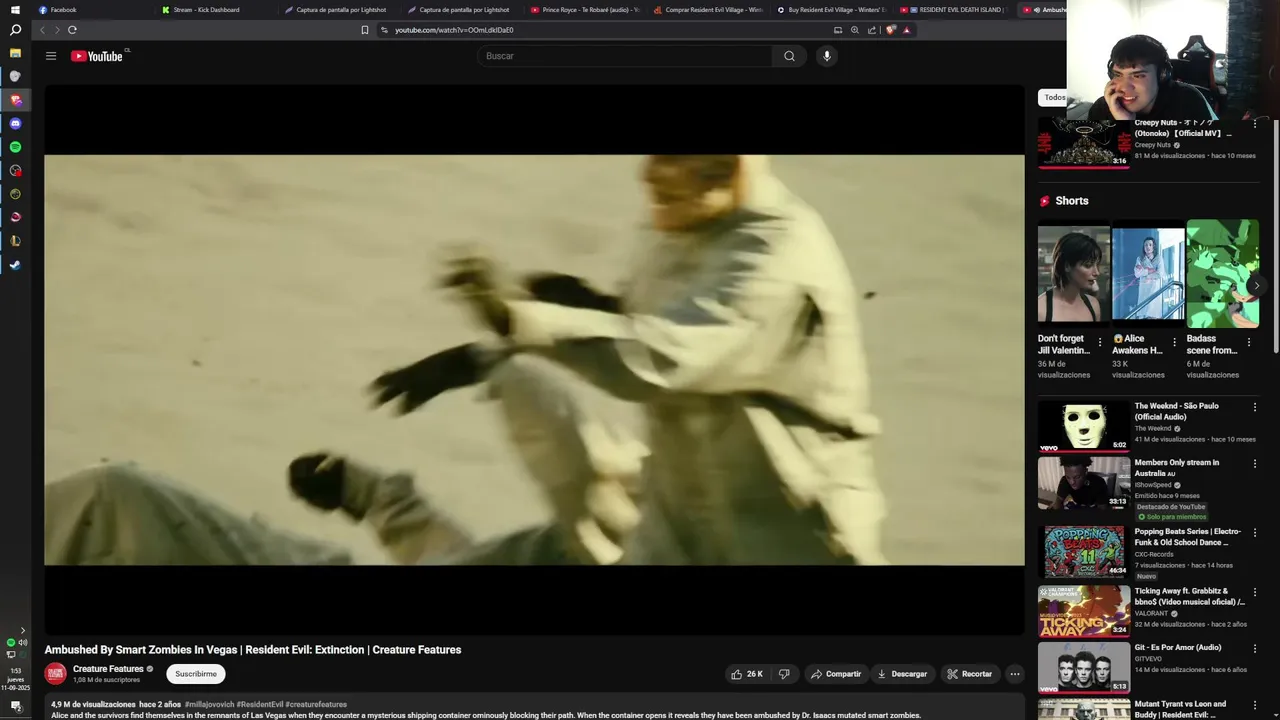Bookmark this page using the bookmark icon
Viewport: 1280px width, 720px height.
tap(365, 30)
